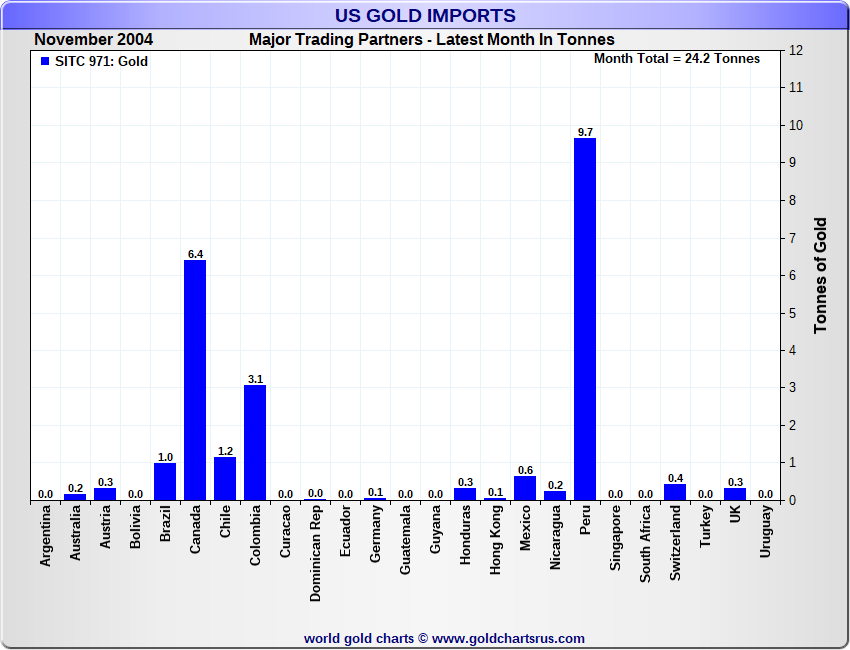
Task: Click the South Africa axis label
Action: pos(645,544)
